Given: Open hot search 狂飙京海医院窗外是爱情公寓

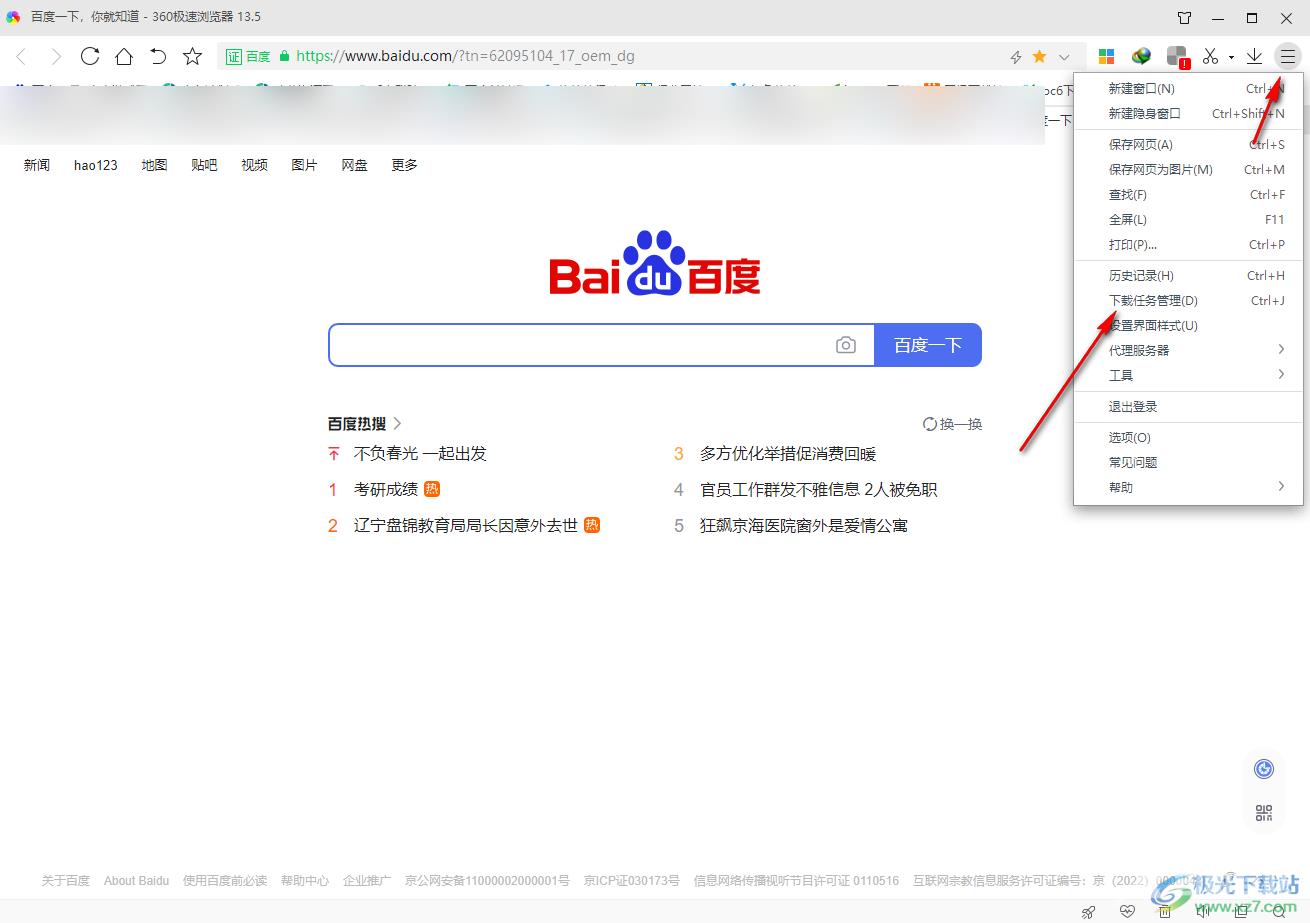Looking at the screenshot, I should [x=804, y=526].
